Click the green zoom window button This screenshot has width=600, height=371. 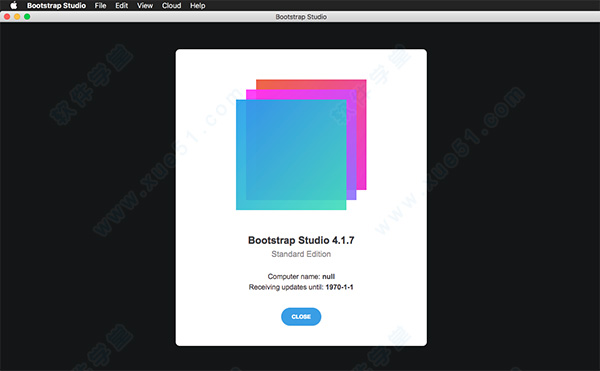(x=27, y=16)
